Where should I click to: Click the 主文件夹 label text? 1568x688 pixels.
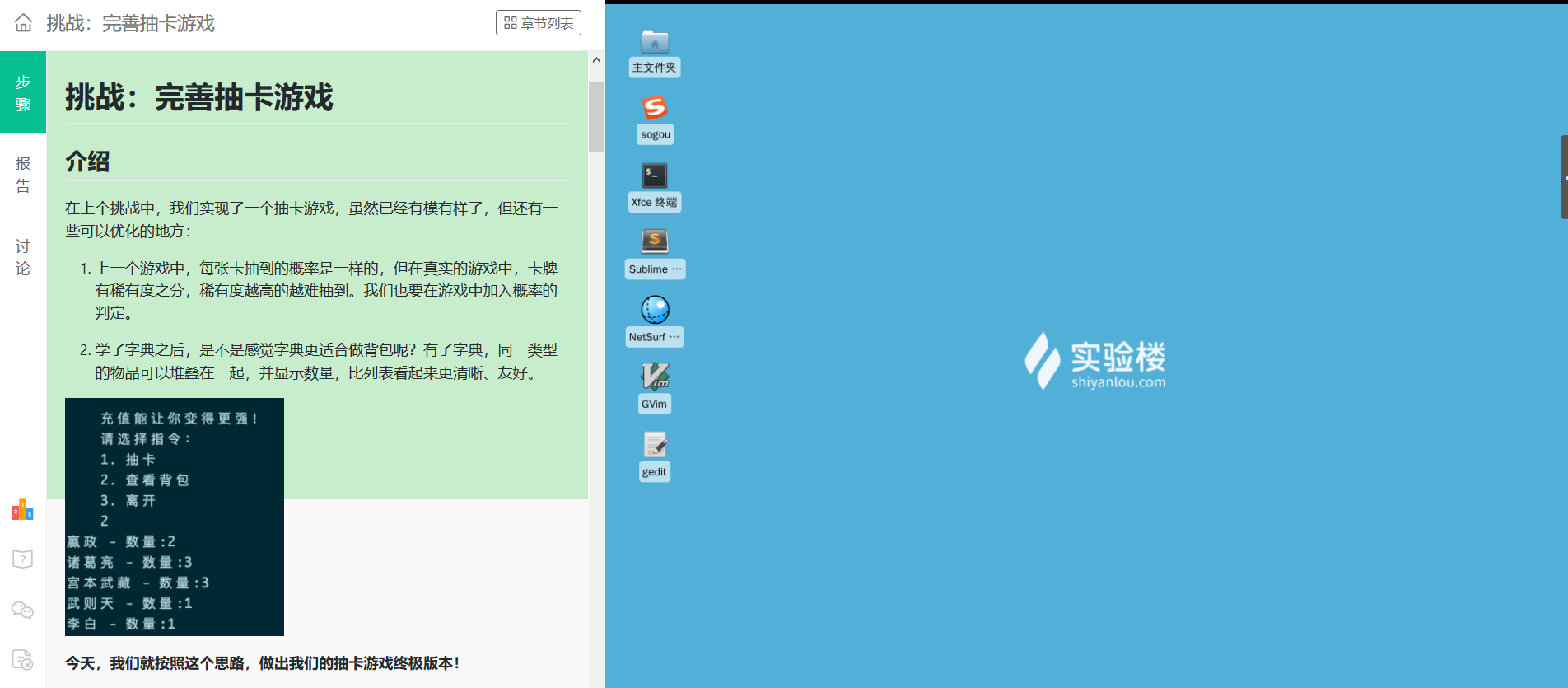point(655,68)
